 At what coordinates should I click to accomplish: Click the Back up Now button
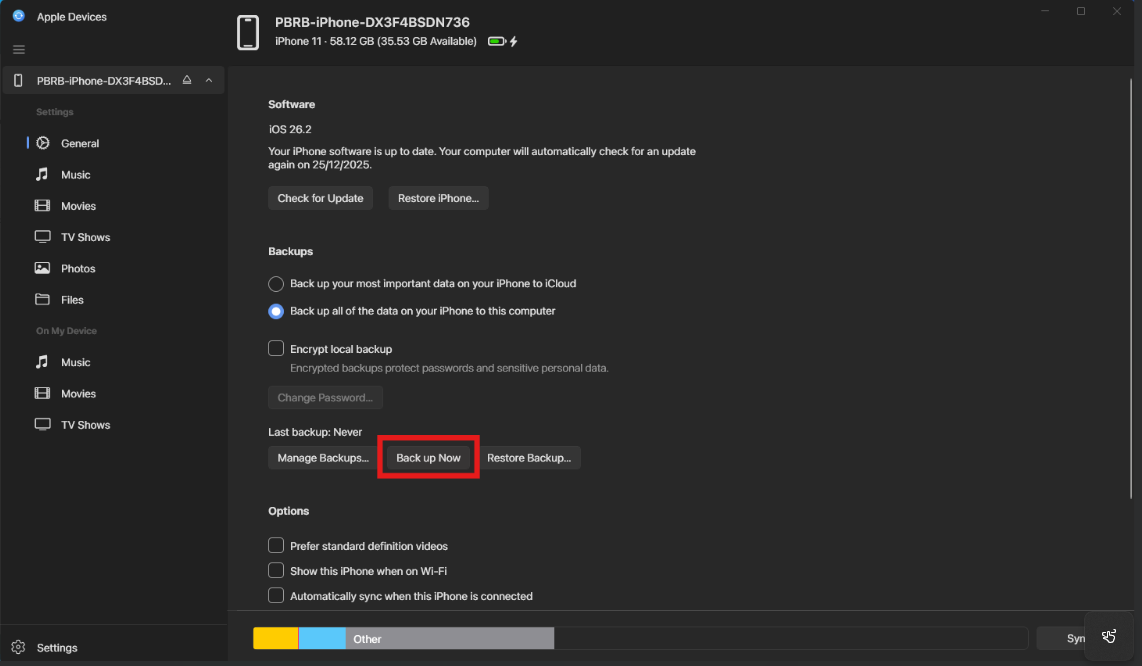428,458
